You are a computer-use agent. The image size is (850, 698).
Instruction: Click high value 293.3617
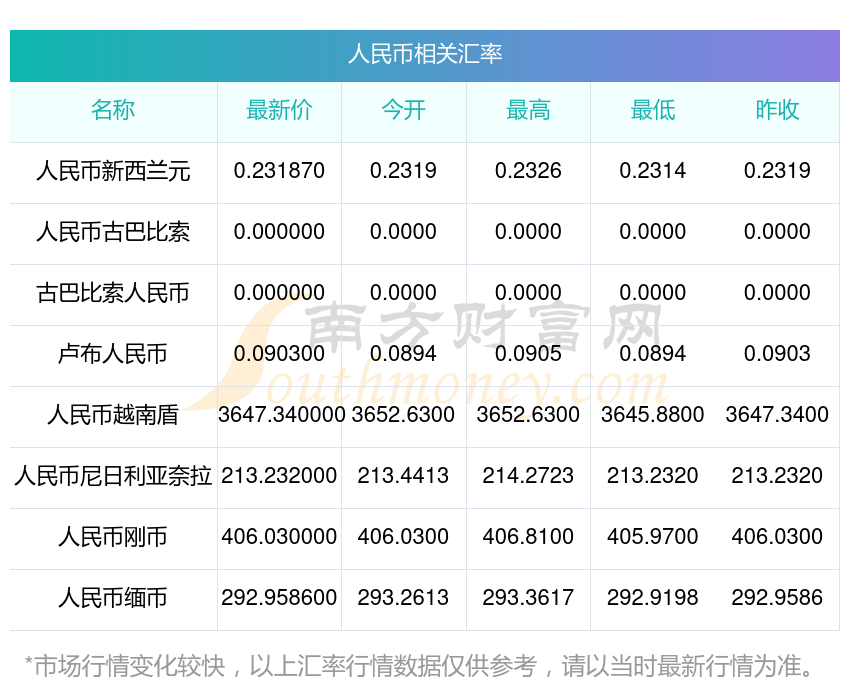tap(528, 597)
